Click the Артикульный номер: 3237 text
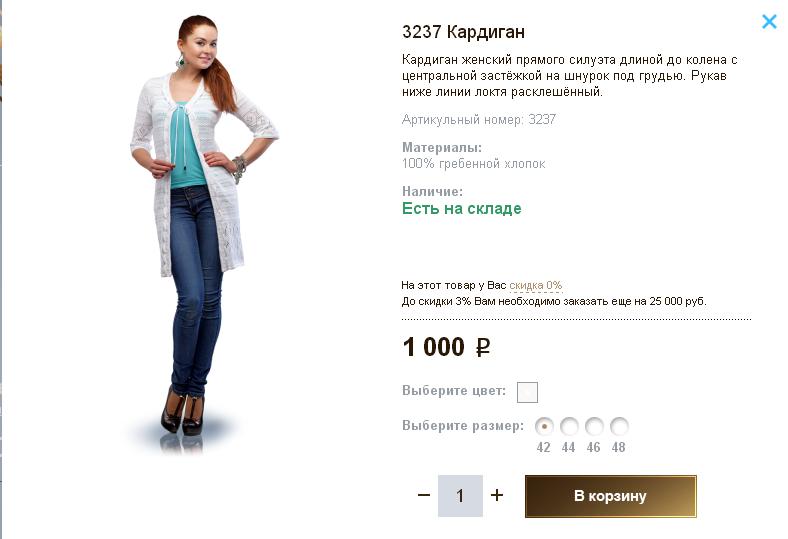The image size is (788, 539). pos(479,120)
